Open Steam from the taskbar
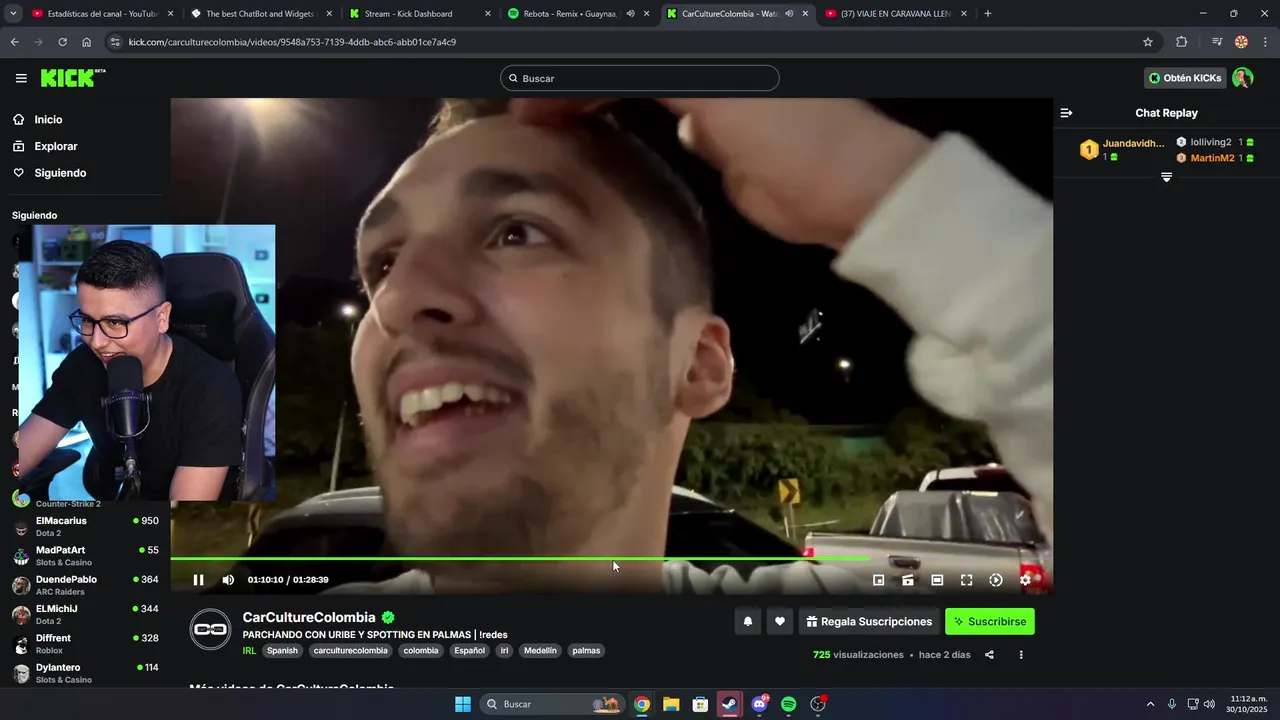 pyautogui.click(x=730, y=704)
